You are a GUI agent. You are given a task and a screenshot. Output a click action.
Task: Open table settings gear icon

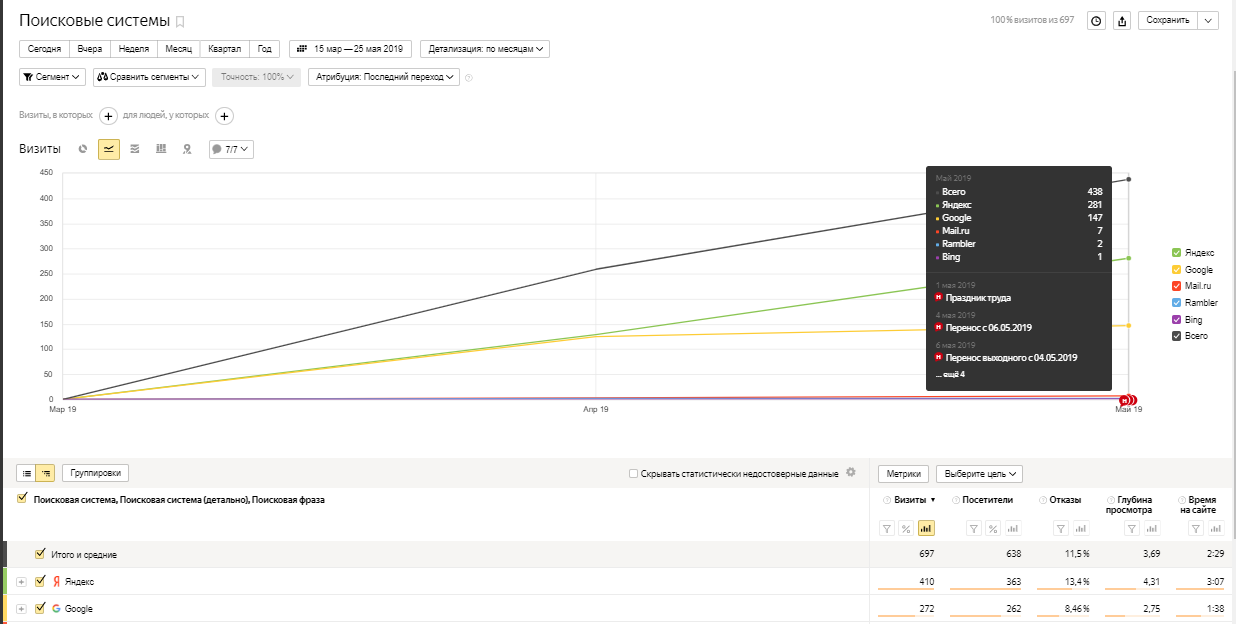click(x=851, y=473)
